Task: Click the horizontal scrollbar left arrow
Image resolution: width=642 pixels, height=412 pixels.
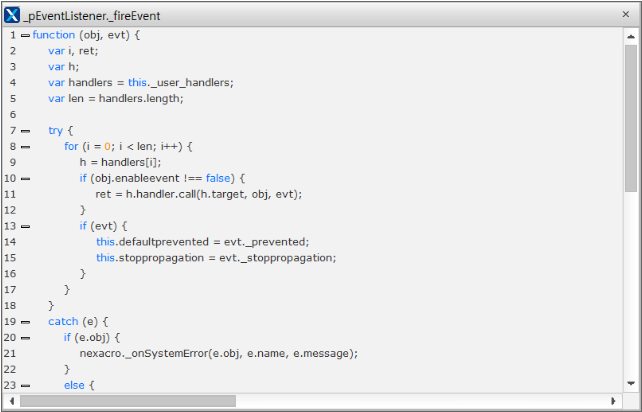Action: click(x=10, y=400)
